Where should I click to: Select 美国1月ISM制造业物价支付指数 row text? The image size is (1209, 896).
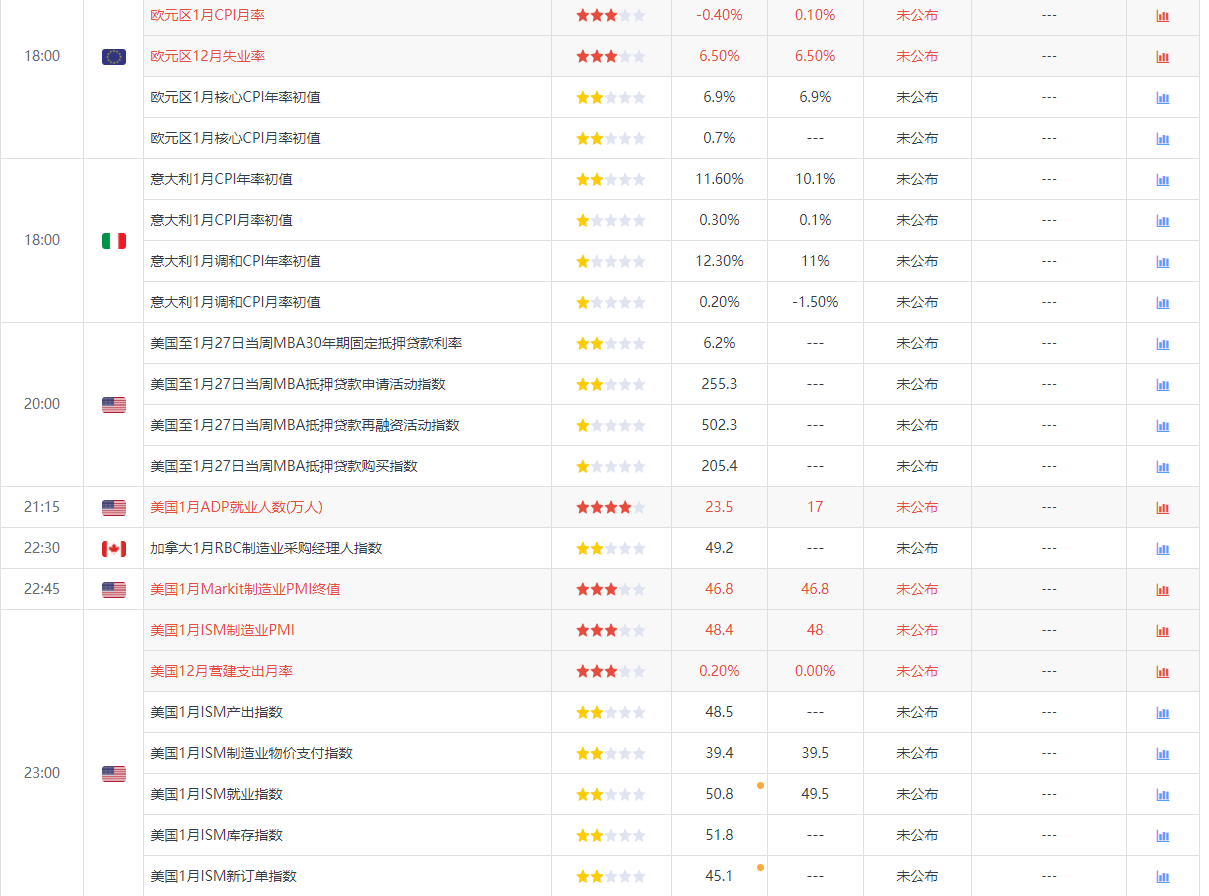251,753
